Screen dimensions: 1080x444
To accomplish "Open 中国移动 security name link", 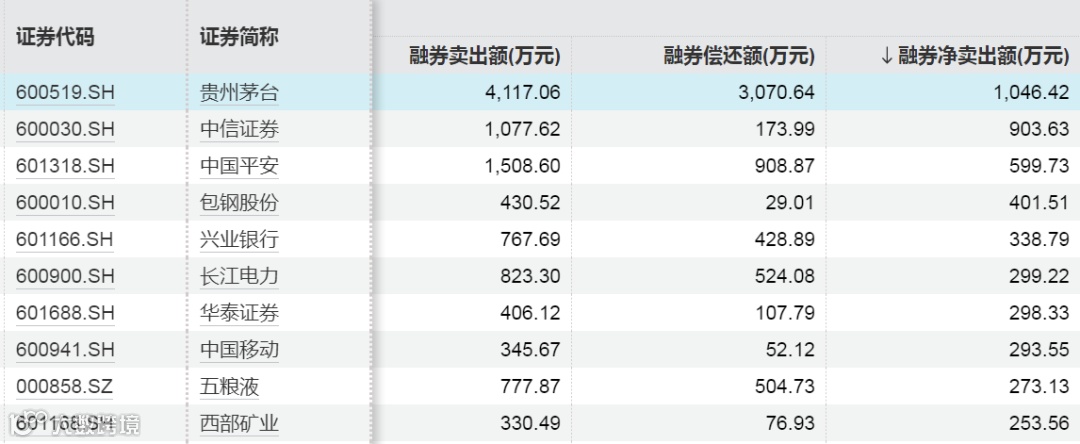I will point(239,350).
